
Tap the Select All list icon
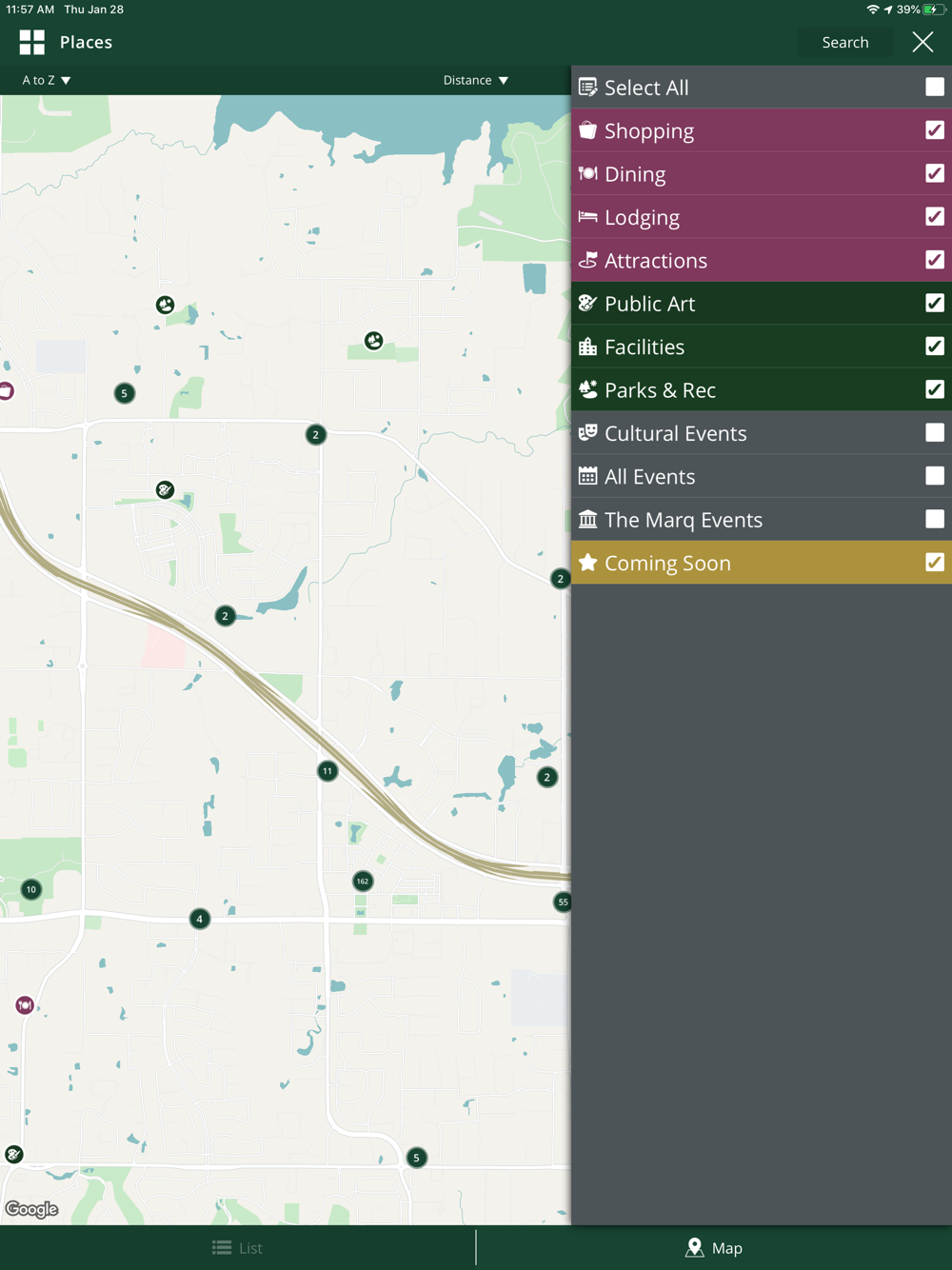tap(588, 88)
